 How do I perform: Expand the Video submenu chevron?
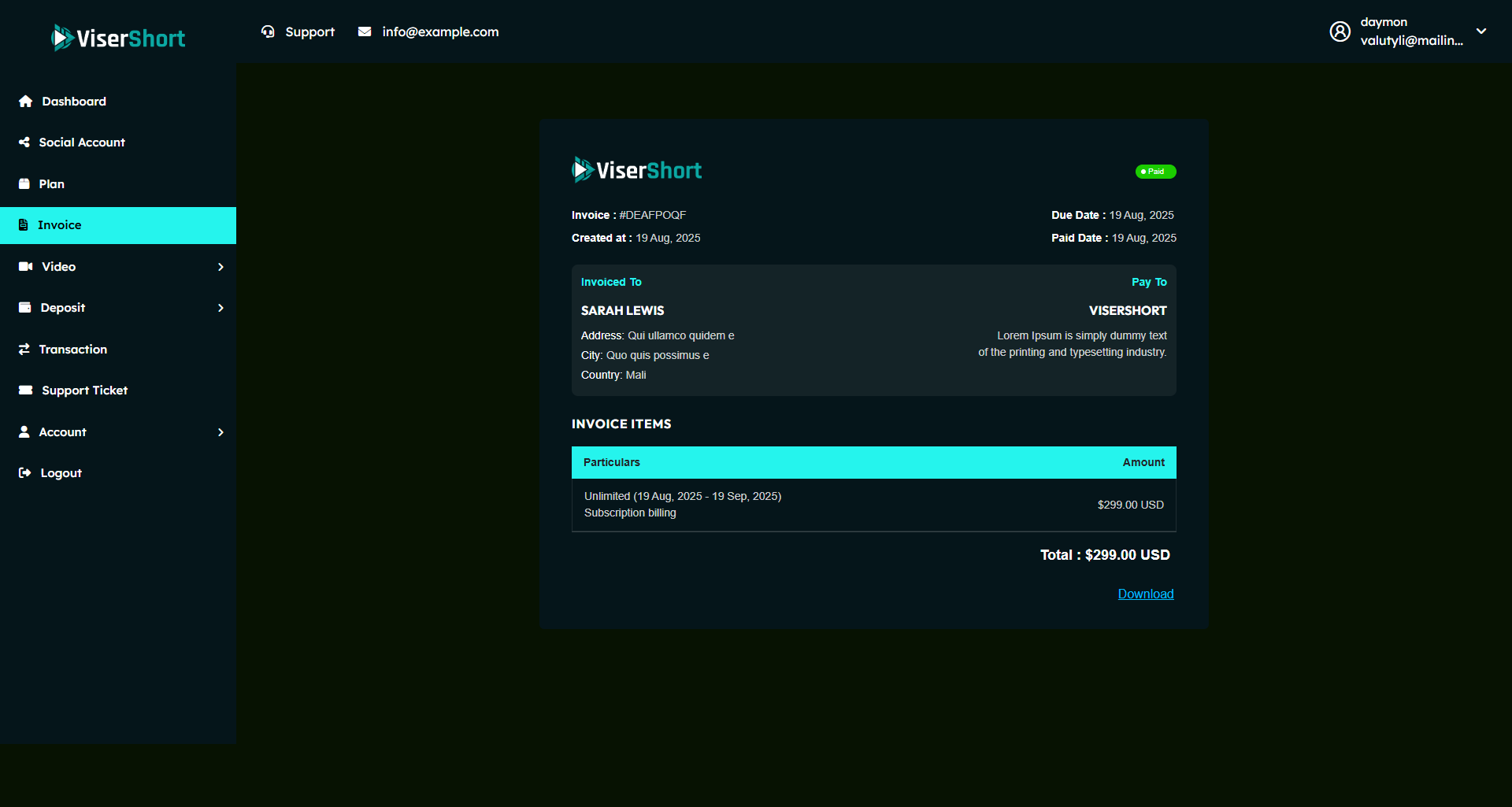220,267
